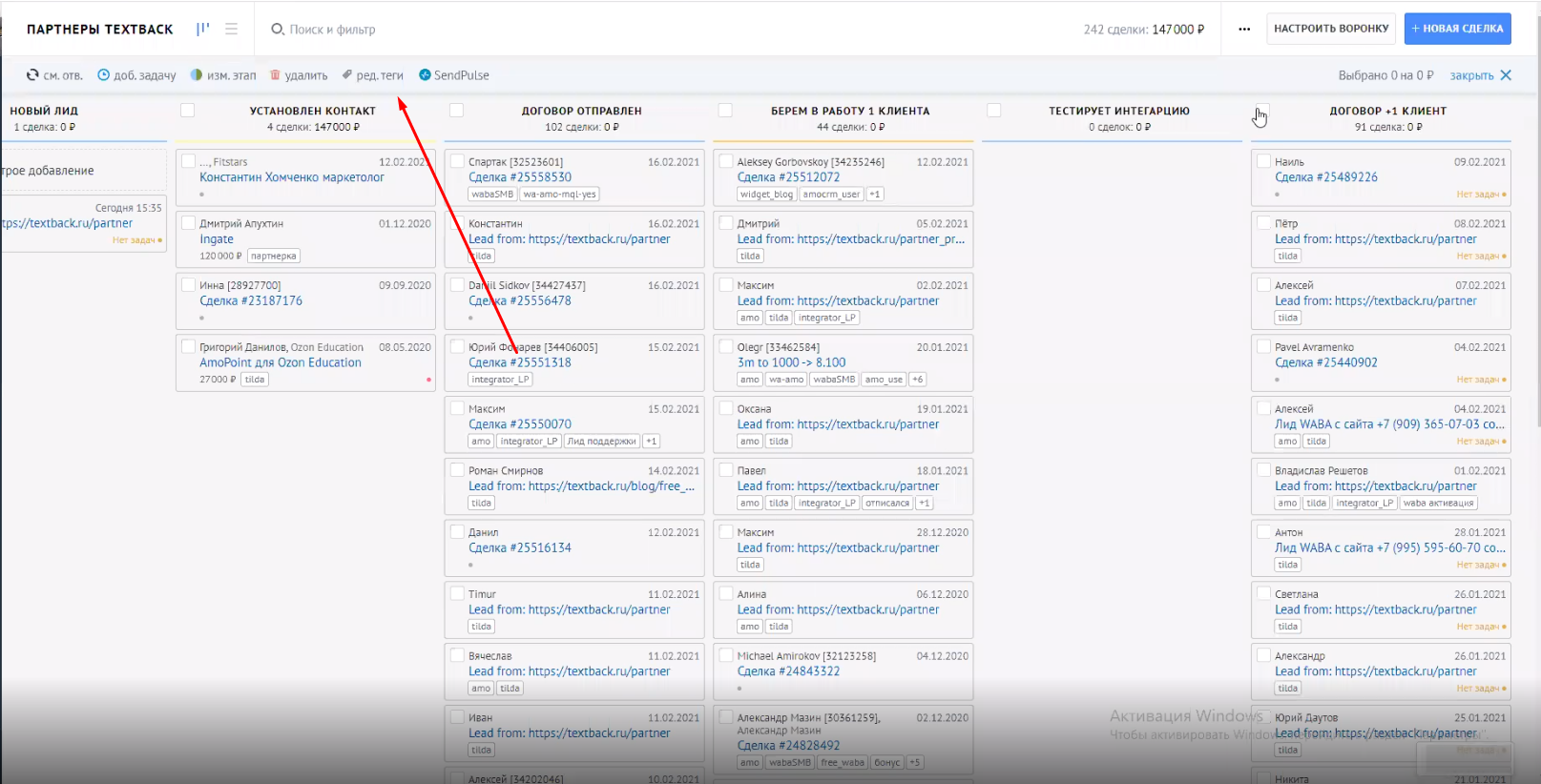The width and height of the screenshot is (1541, 784).
Task: Select all in ДОГОВОР ОТПРАВЛЕН column
Action: tap(456, 111)
